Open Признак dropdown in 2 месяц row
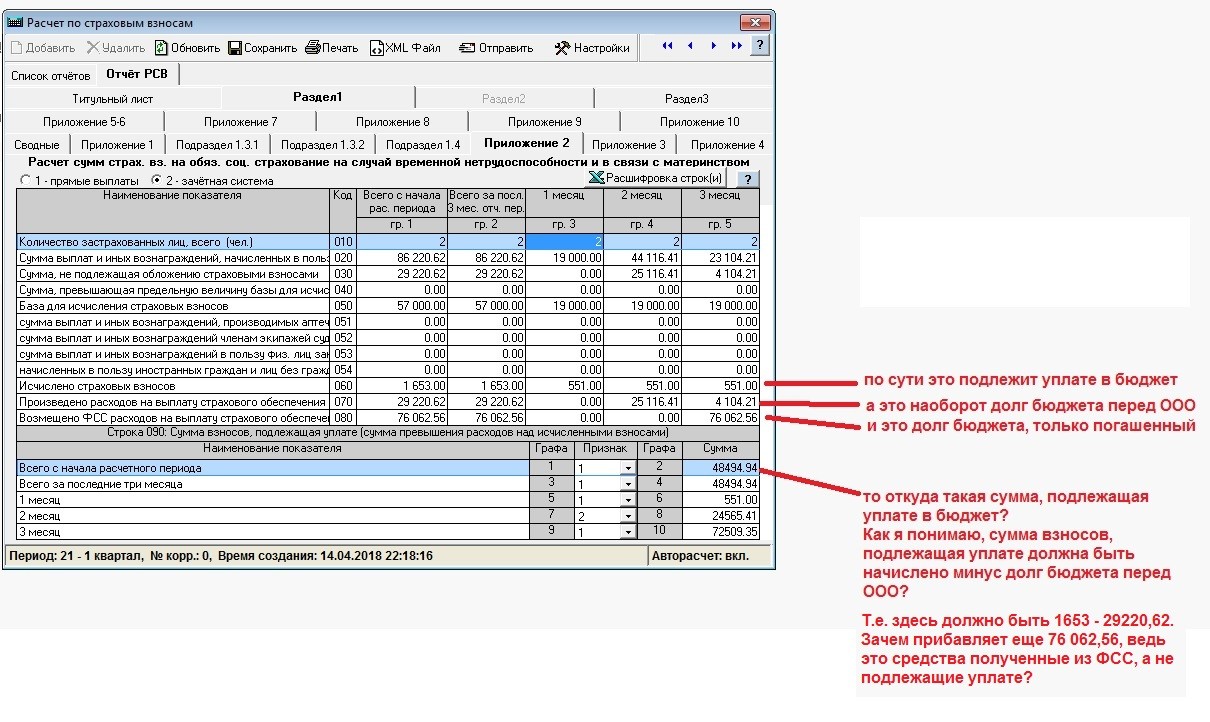Image resolution: width=1210 pixels, height=722 pixels. [628, 516]
